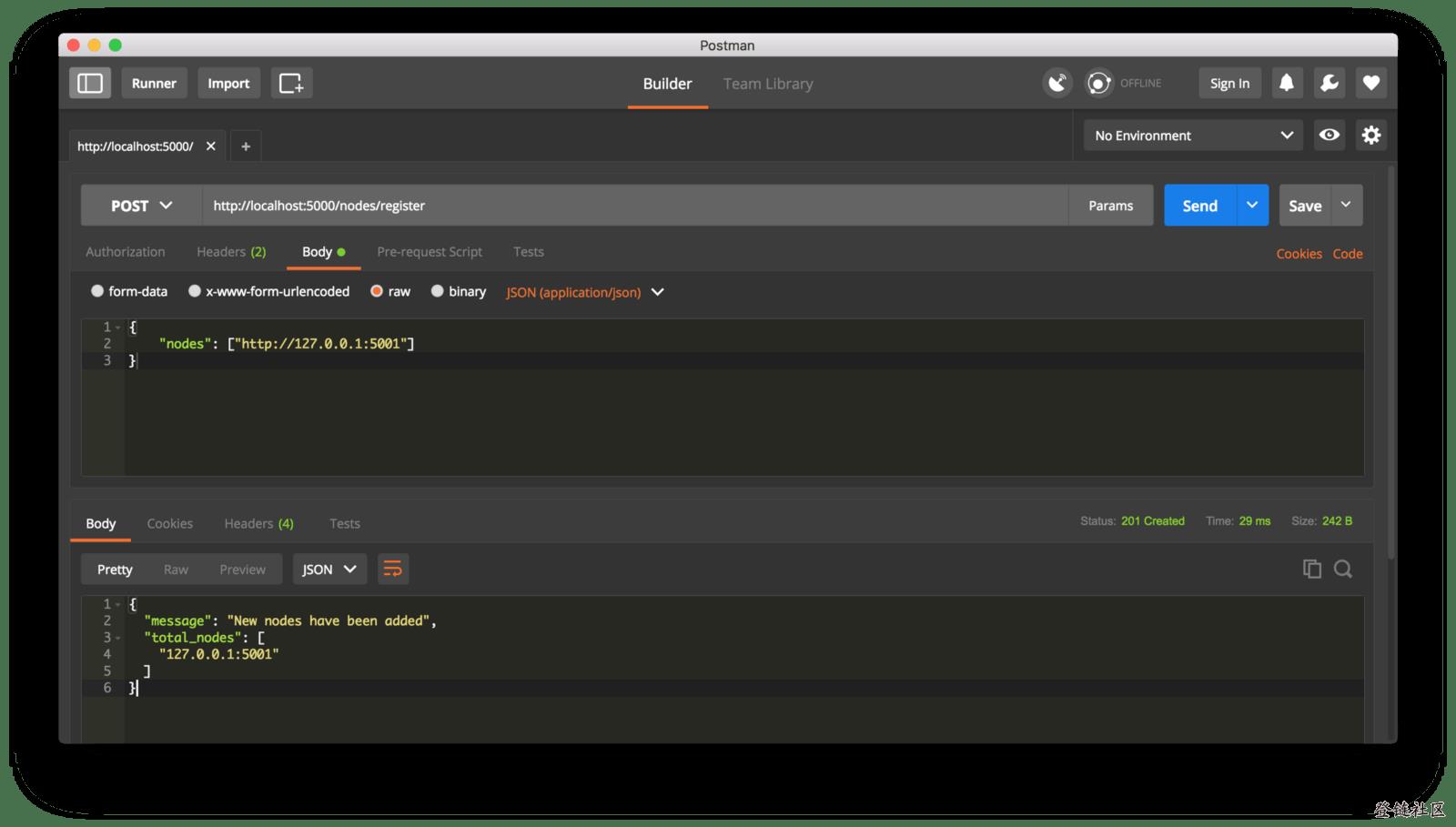The width and height of the screenshot is (1456, 827).
Task: Save the request
Action: [x=1305, y=206]
